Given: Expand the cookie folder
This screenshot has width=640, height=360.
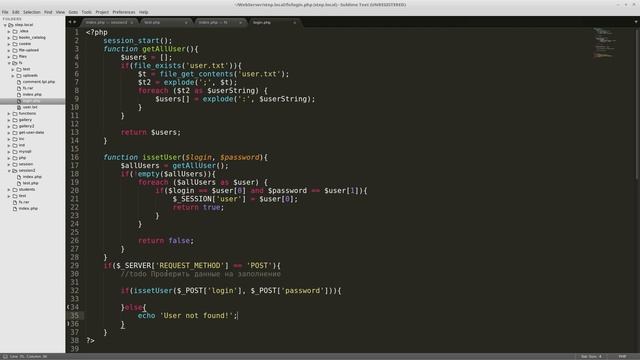Looking at the screenshot, I should coord(9,44).
